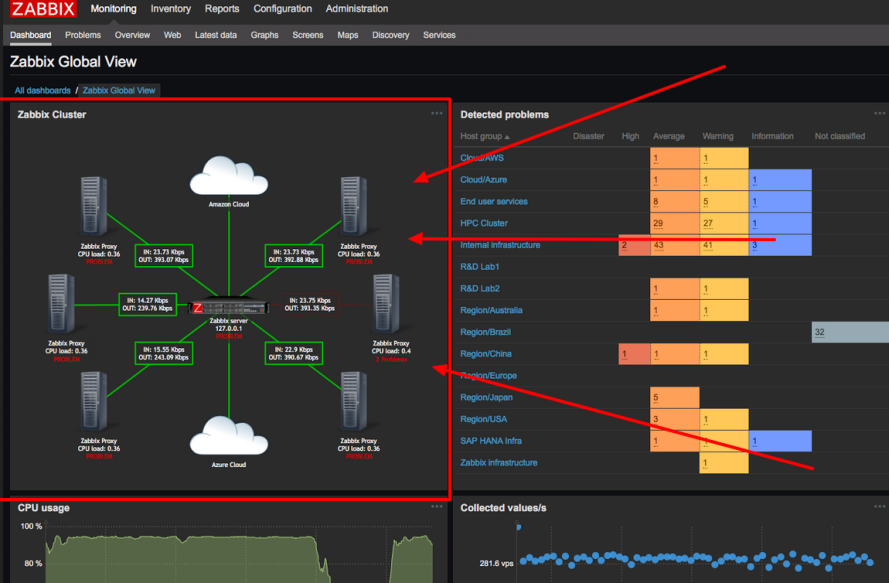The width and height of the screenshot is (889, 583).
Task: Sort the table by Host group column
Action: [484, 136]
